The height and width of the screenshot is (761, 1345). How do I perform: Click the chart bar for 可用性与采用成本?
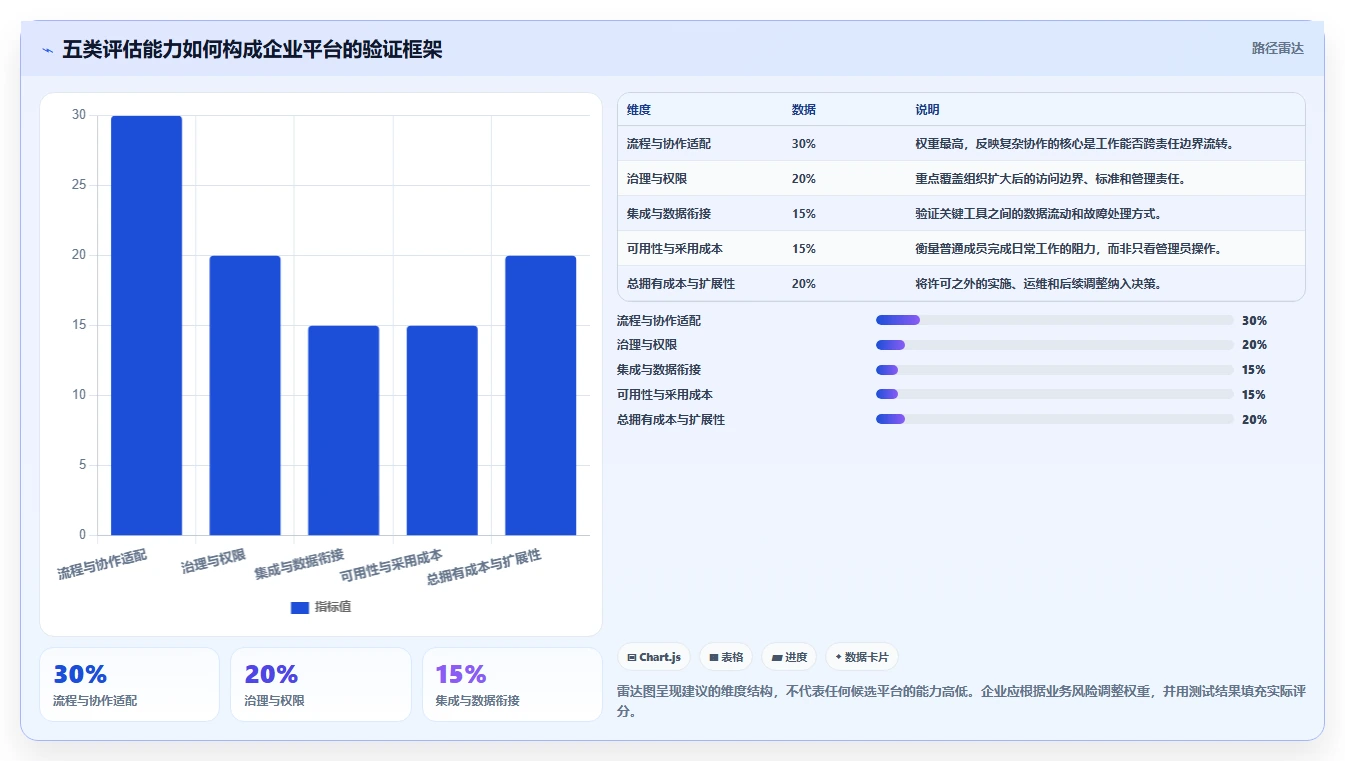tap(442, 430)
